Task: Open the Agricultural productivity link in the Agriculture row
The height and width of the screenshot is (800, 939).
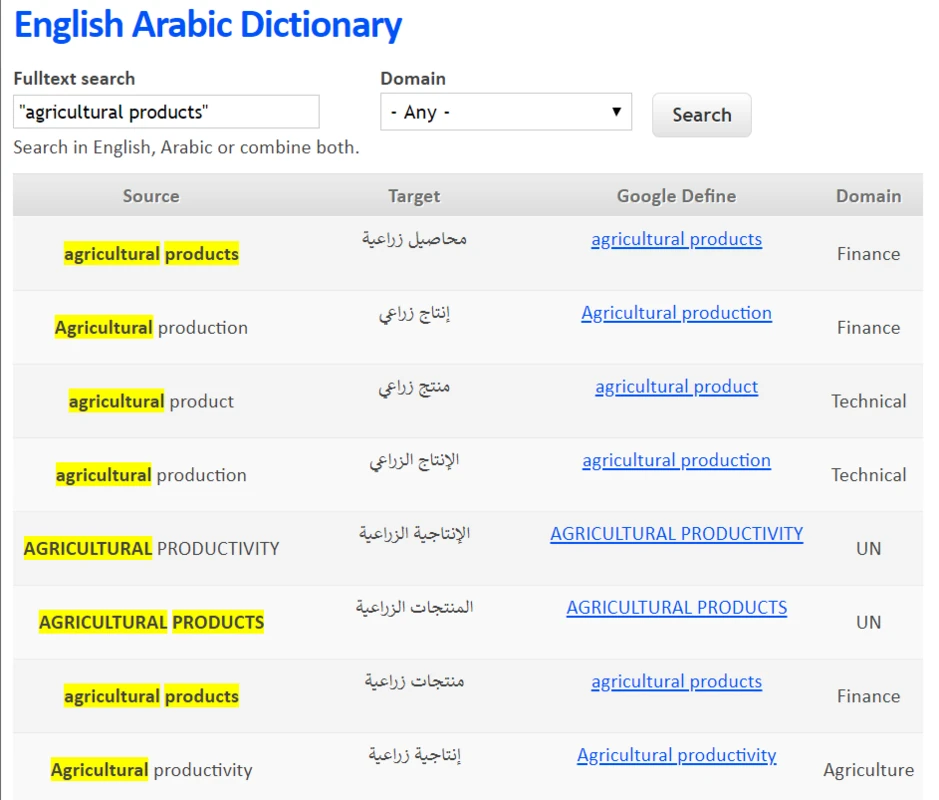Action: (677, 755)
